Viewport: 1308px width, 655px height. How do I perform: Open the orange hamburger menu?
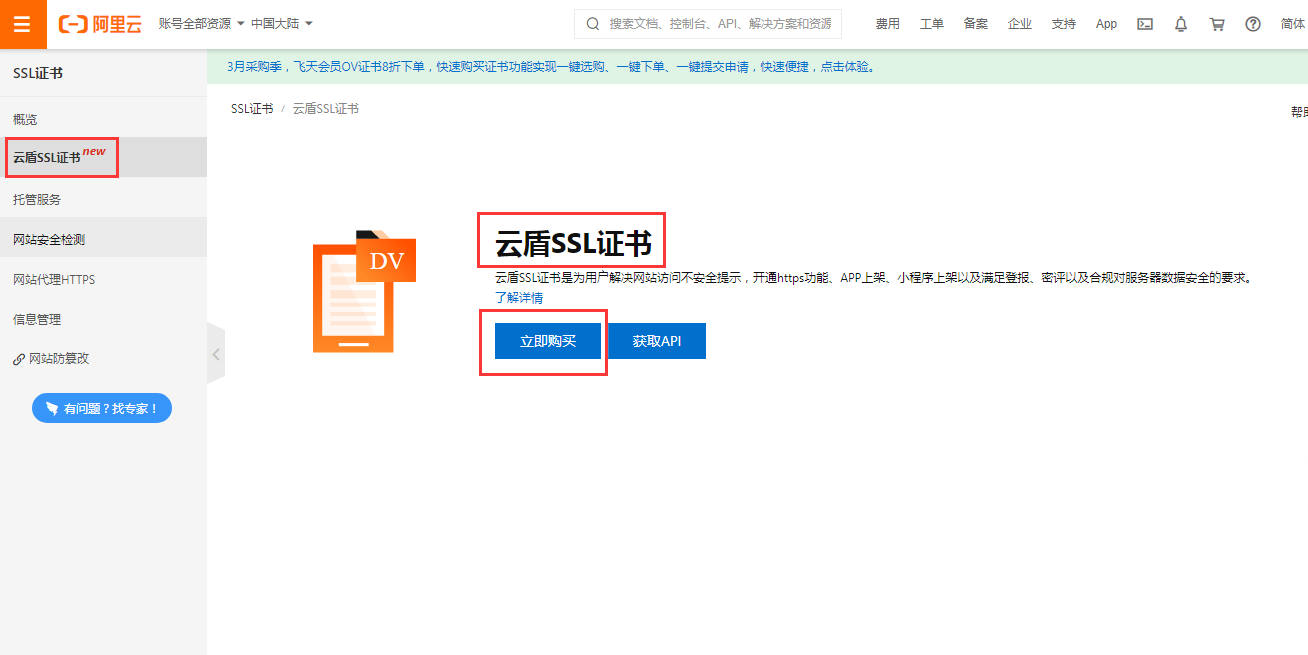[22, 24]
